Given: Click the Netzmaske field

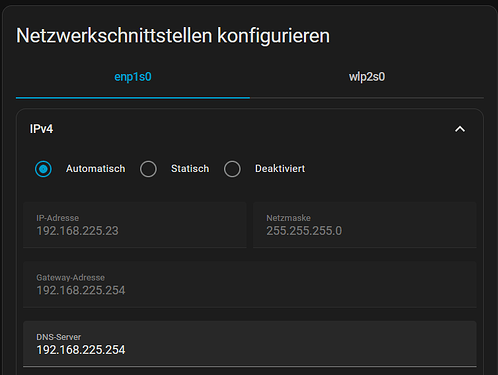Looking at the screenshot, I should point(365,225).
